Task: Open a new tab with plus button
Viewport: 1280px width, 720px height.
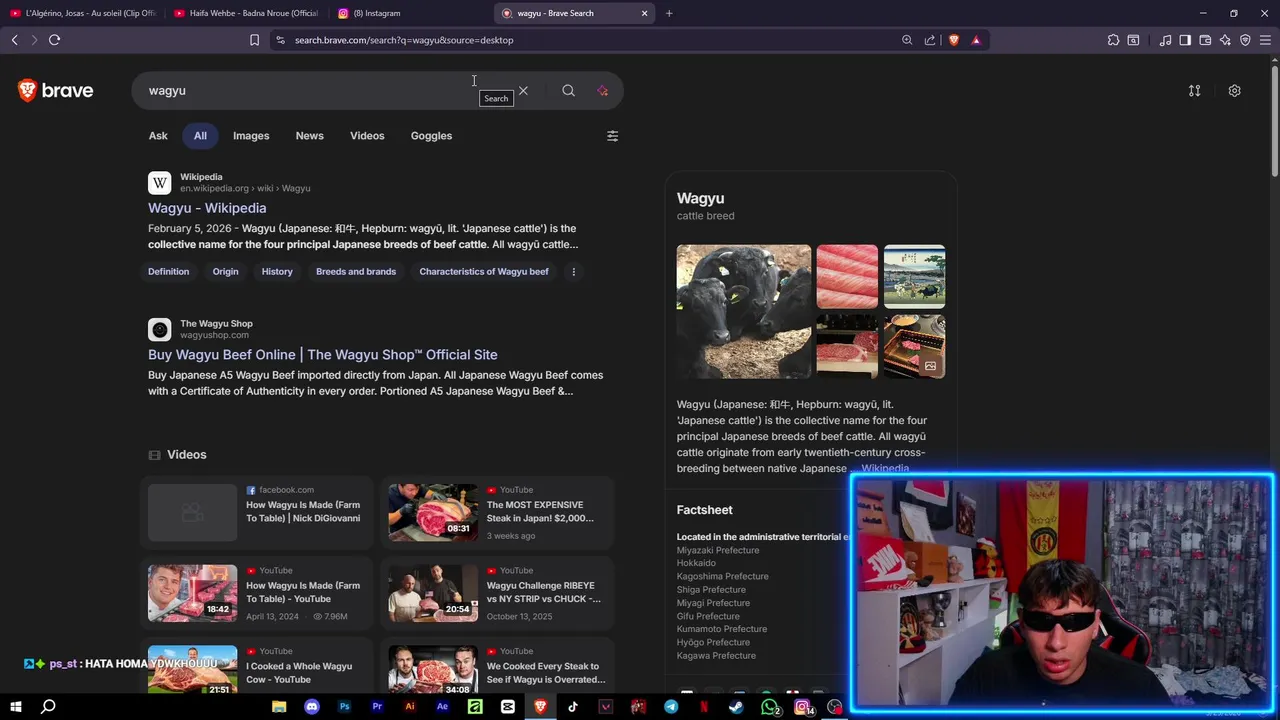Action: 669,13
